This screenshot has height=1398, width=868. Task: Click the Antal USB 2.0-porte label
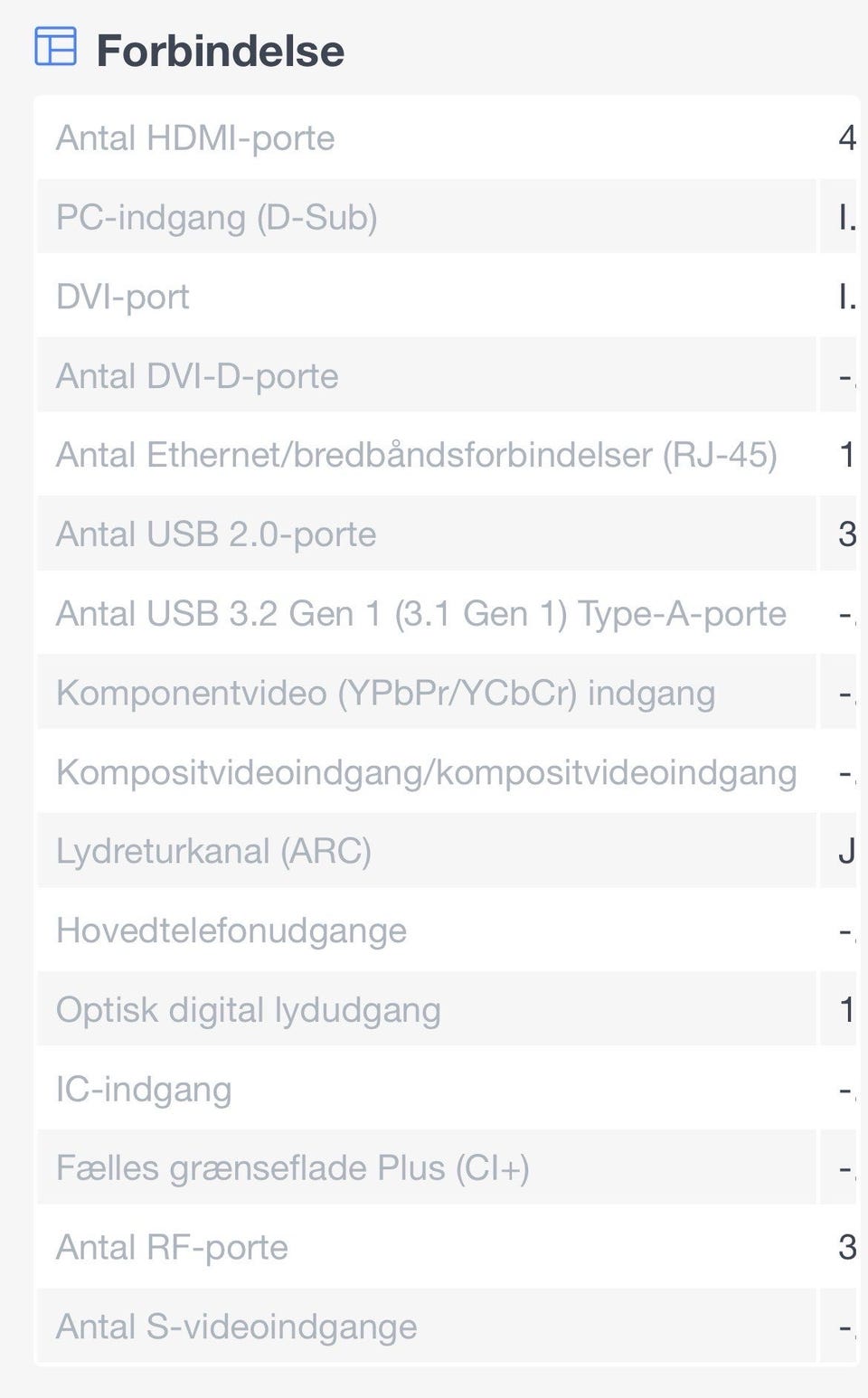216,534
